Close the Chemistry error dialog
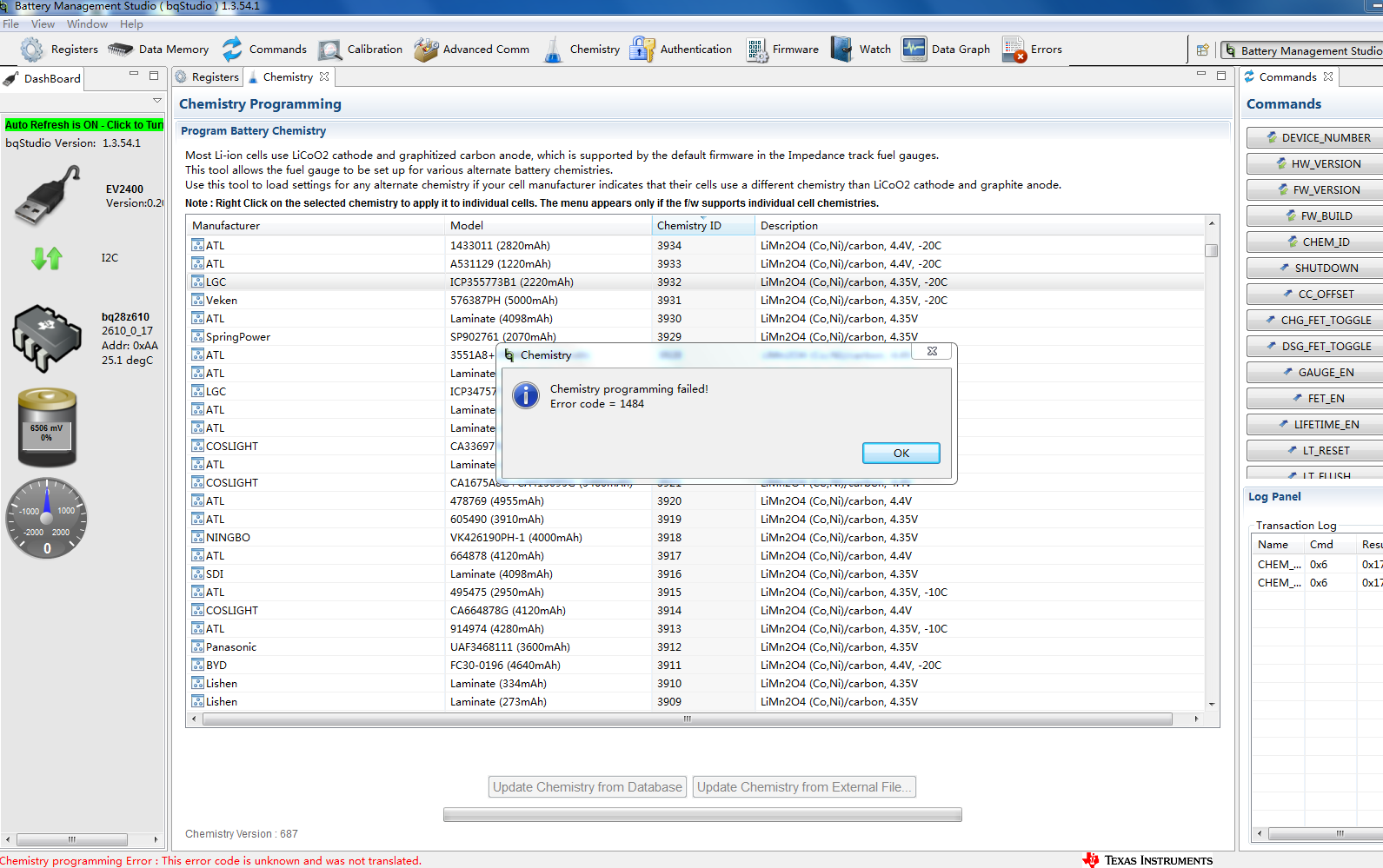 [932, 351]
